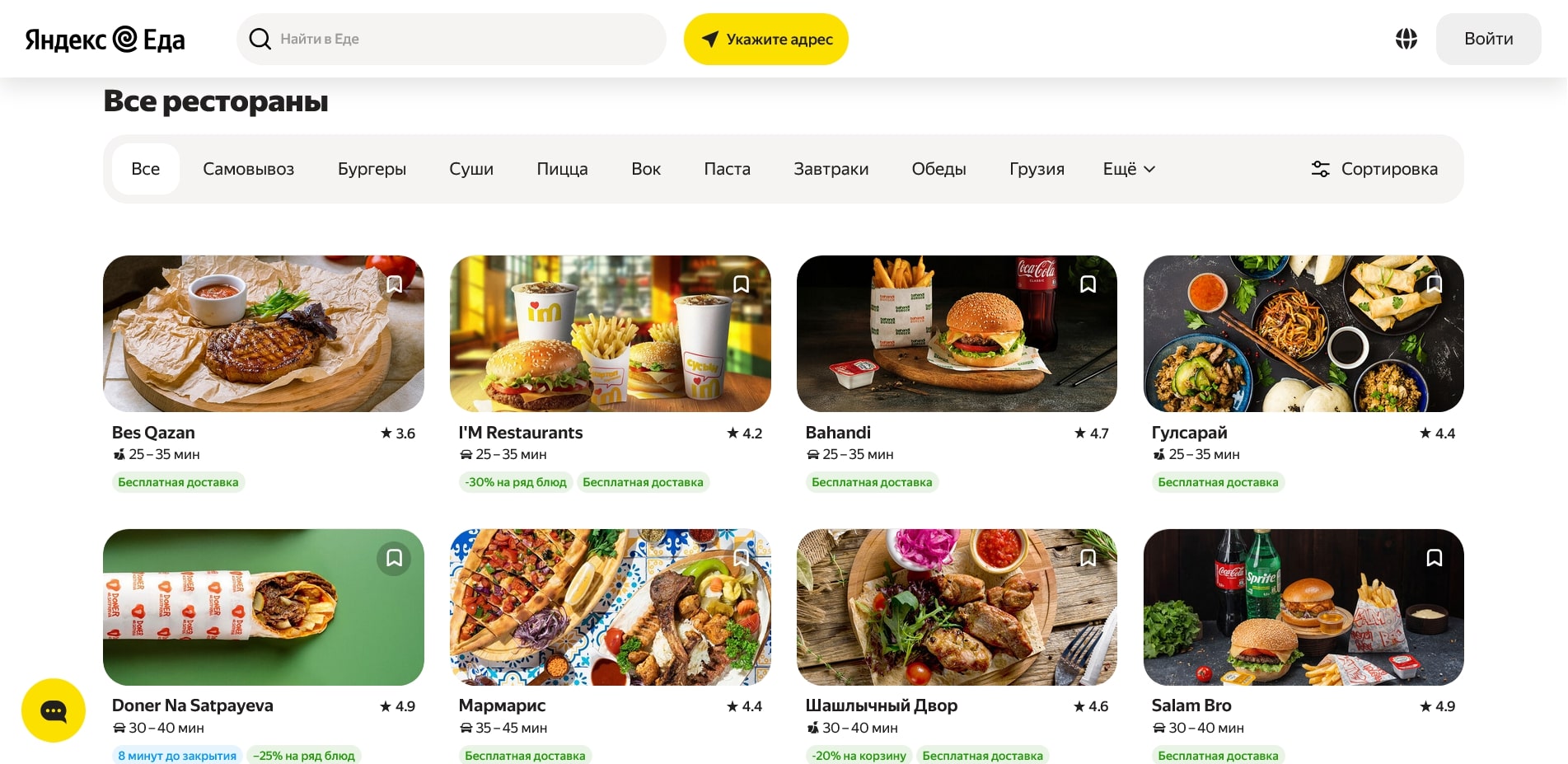
Task: Select the Бургеры category tab
Action: point(372,169)
